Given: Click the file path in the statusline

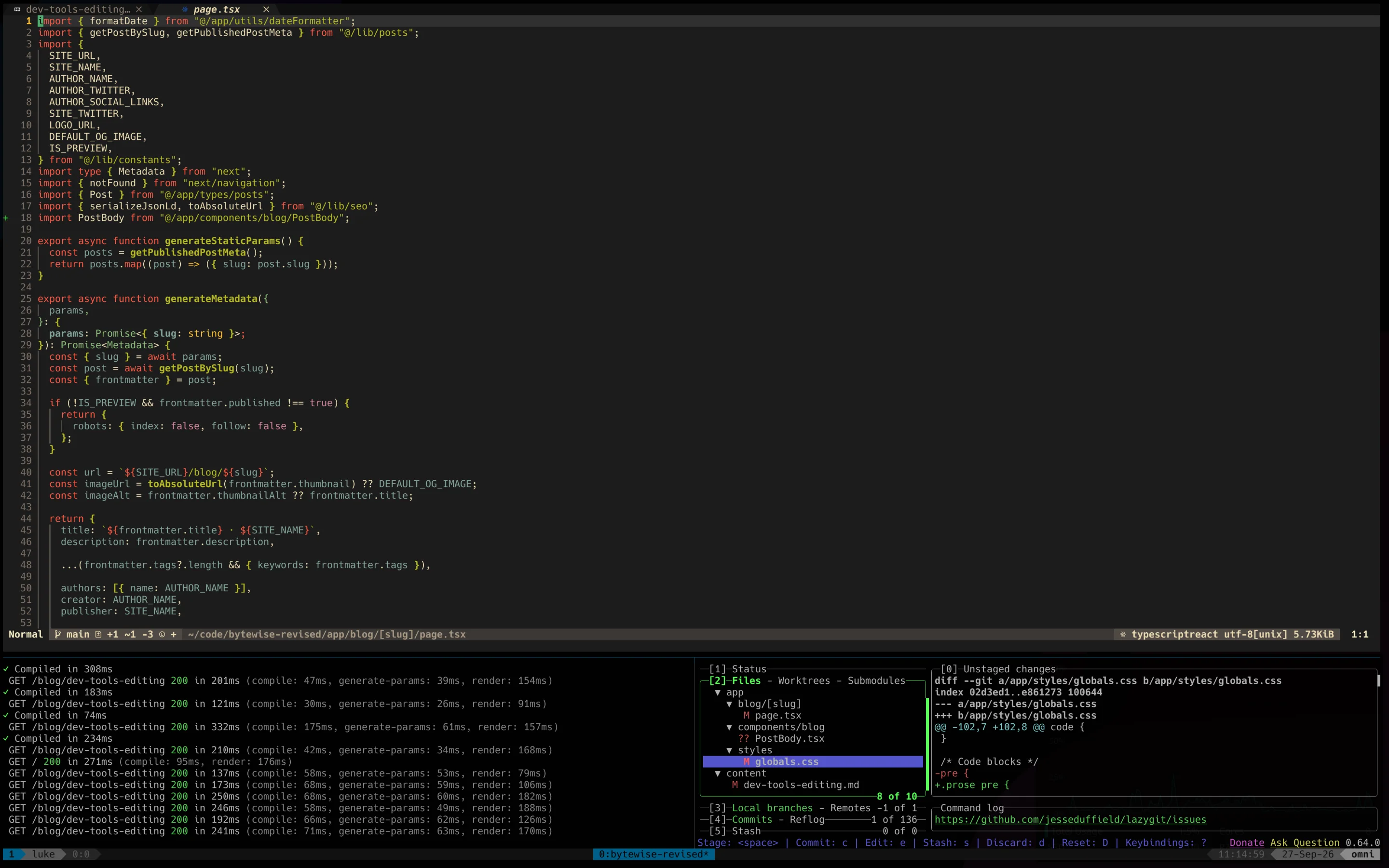Looking at the screenshot, I should (327, 634).
